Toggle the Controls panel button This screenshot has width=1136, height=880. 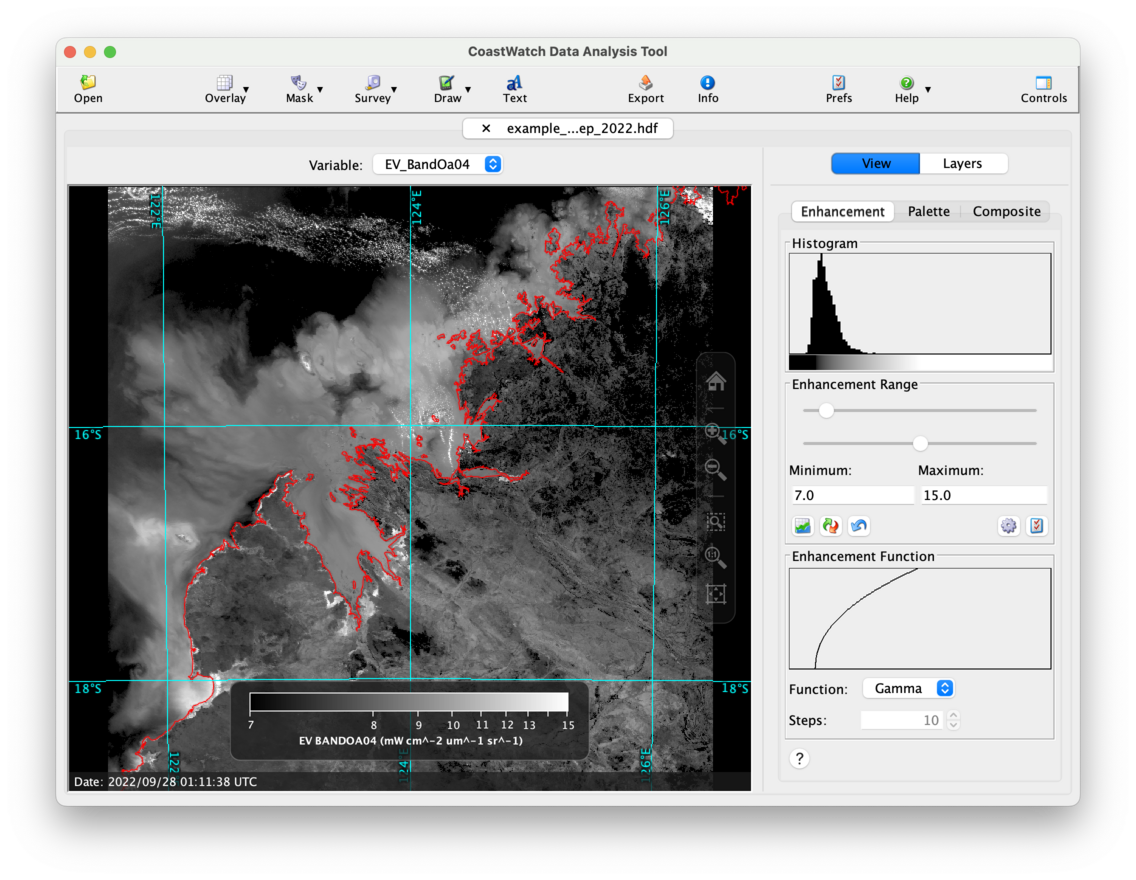[x=1043, y=88]
